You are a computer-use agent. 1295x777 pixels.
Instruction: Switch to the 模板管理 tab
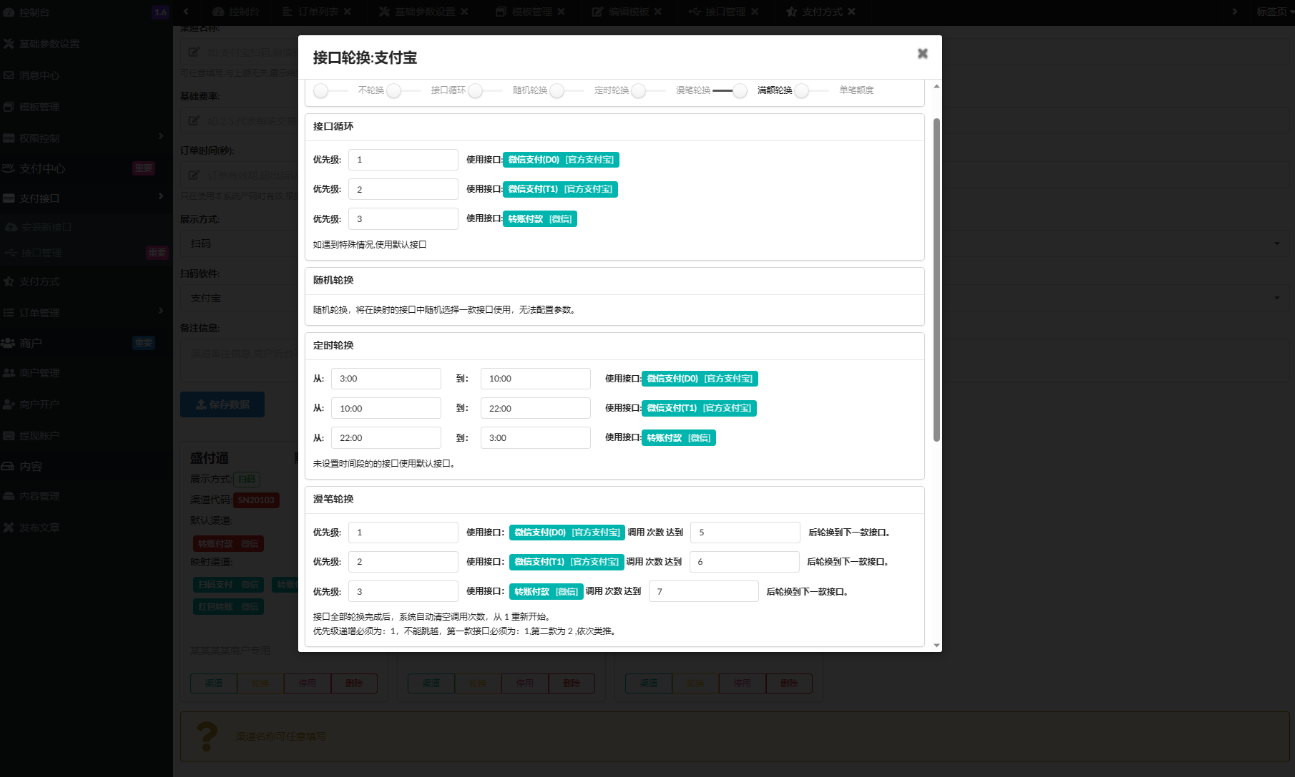pyautogui.click(x=531, y=12)
